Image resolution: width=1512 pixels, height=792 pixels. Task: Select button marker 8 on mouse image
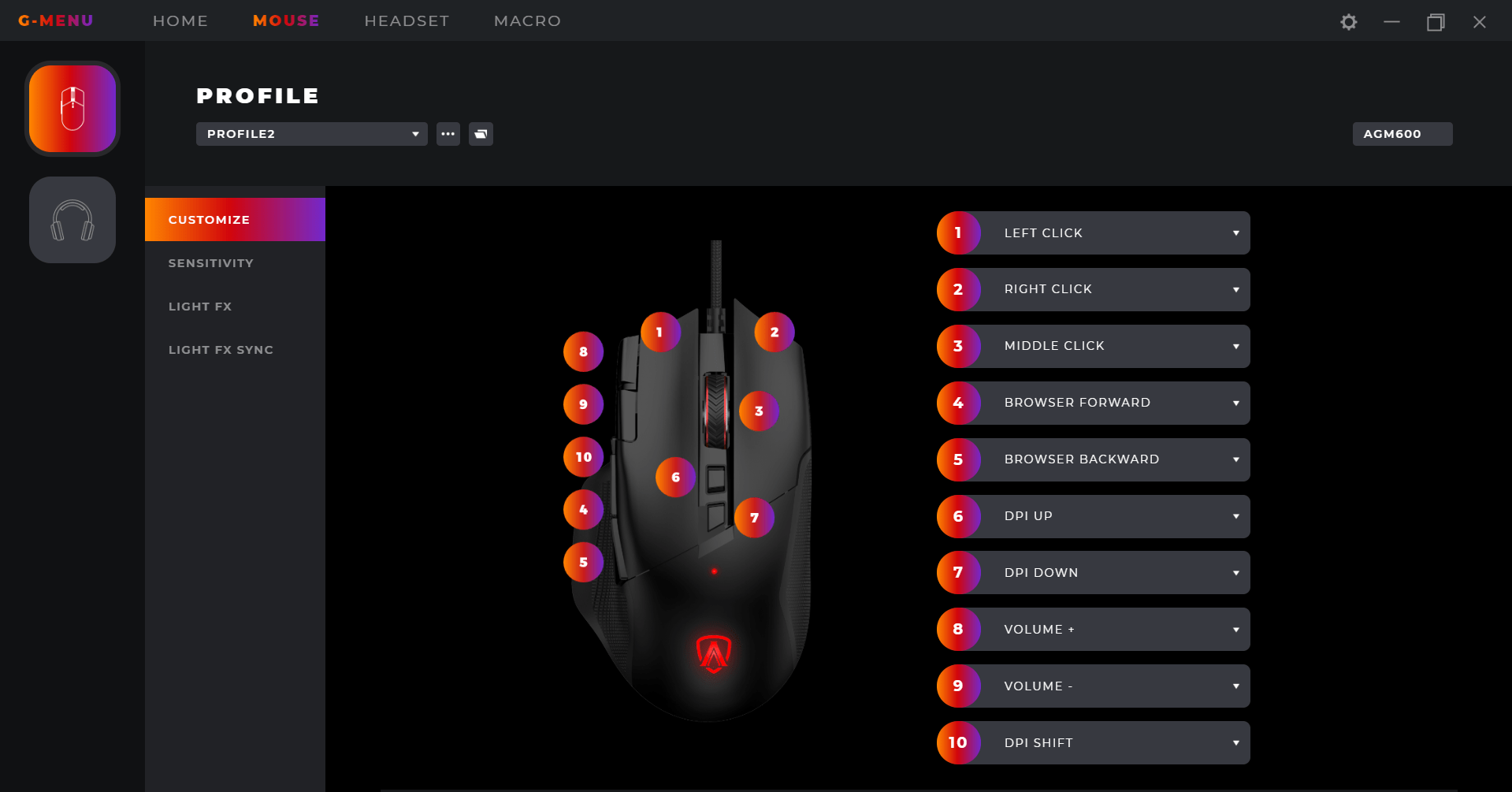pos(583,351)
